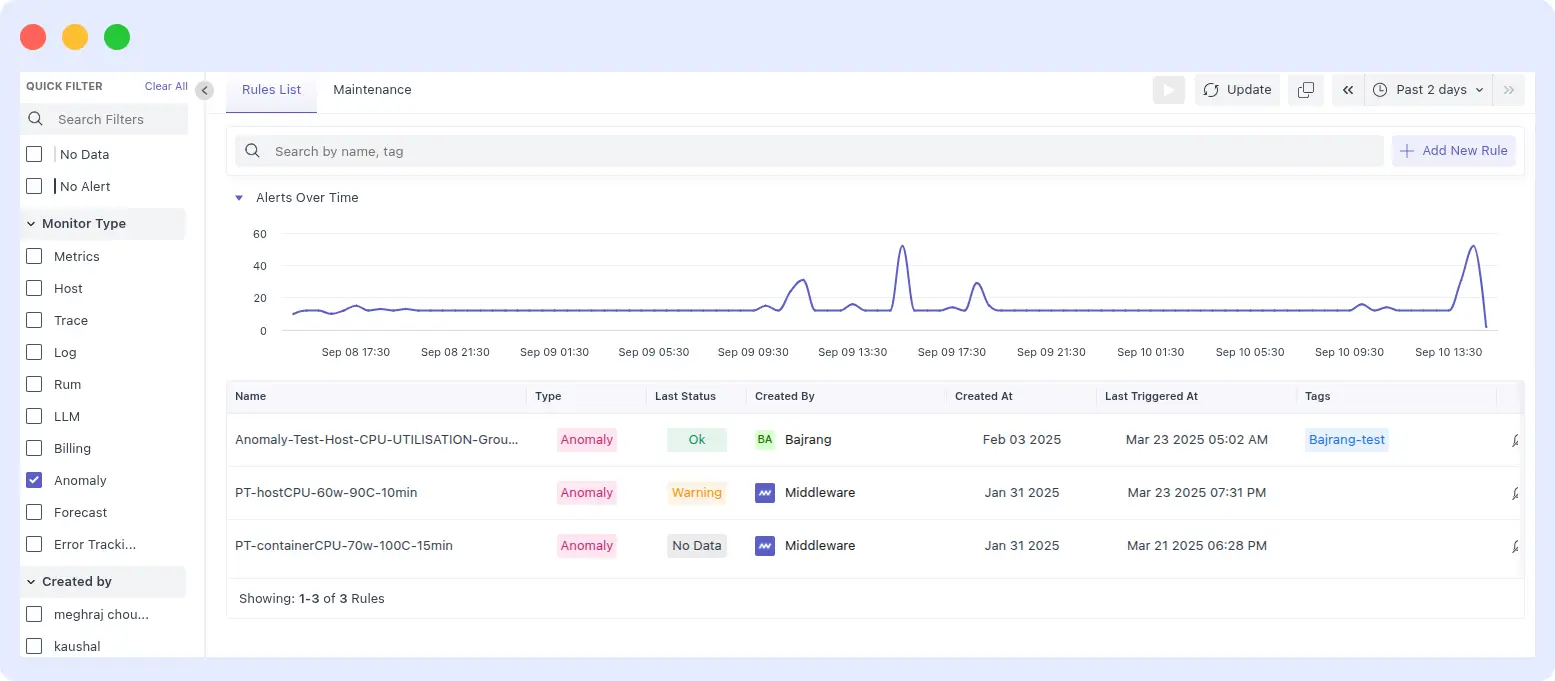Check the Metrics monitor type filter
1555x681 pixels.
click(33, 256)
